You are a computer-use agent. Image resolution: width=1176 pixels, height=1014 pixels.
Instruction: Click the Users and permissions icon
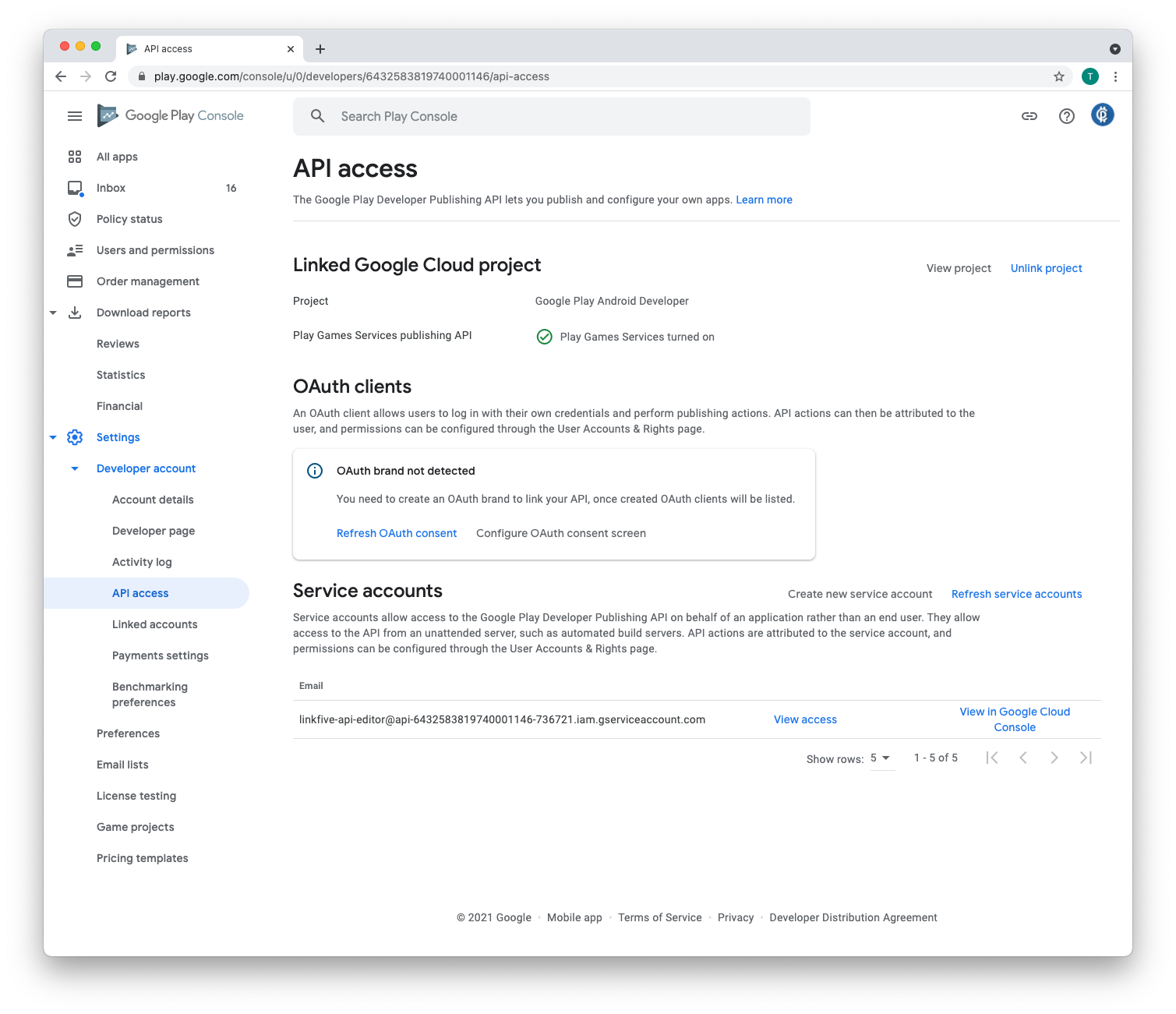(x=75, y=250)
